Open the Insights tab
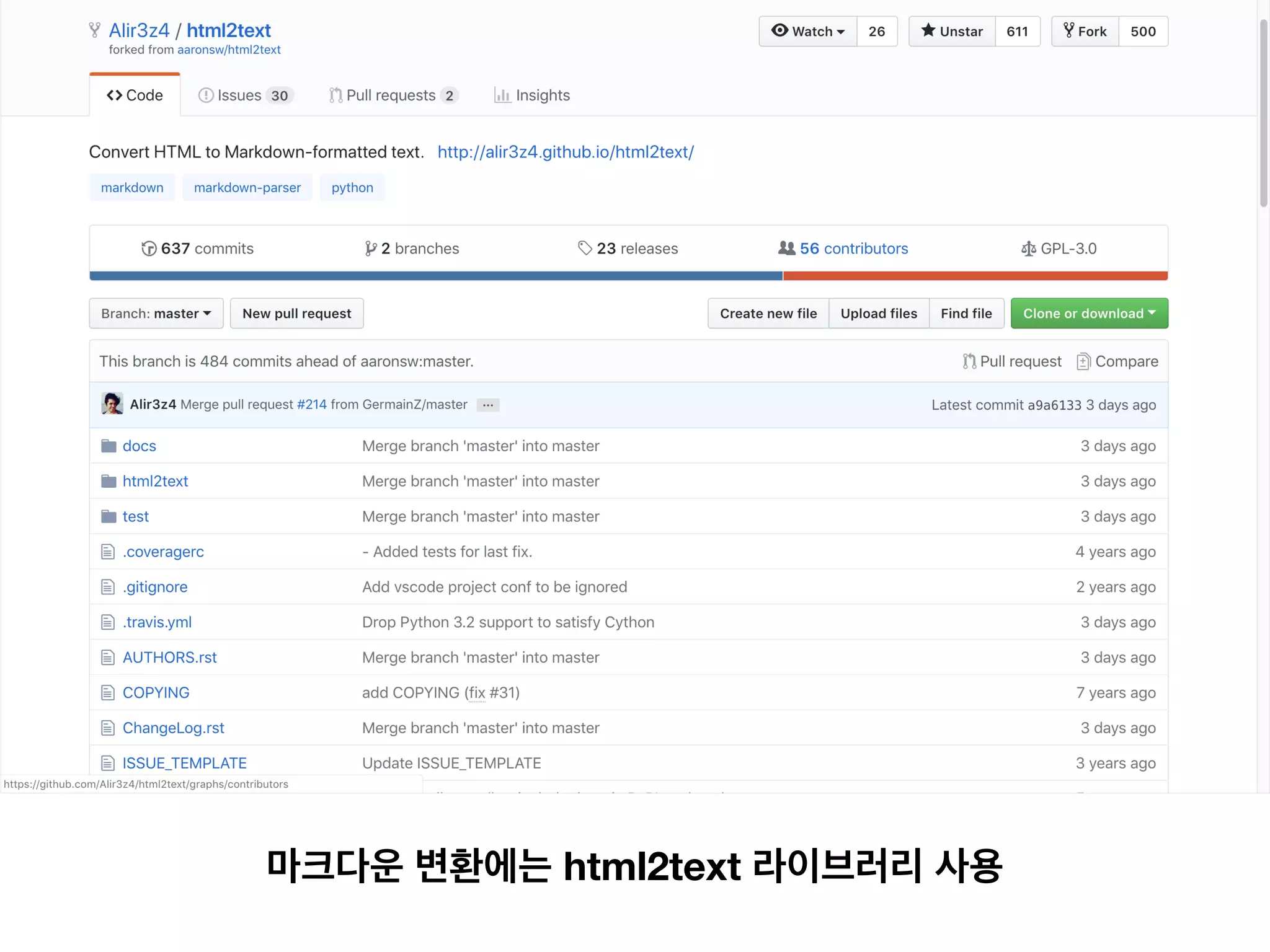 [x=532, y=95]
